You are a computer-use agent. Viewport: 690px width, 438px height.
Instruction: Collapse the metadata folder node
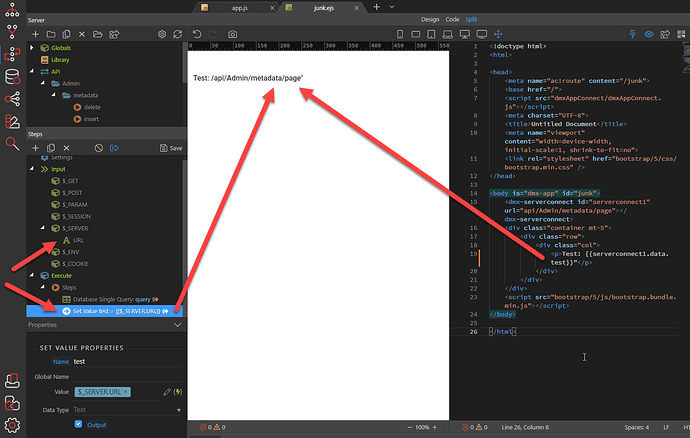(x=54, y=95)
